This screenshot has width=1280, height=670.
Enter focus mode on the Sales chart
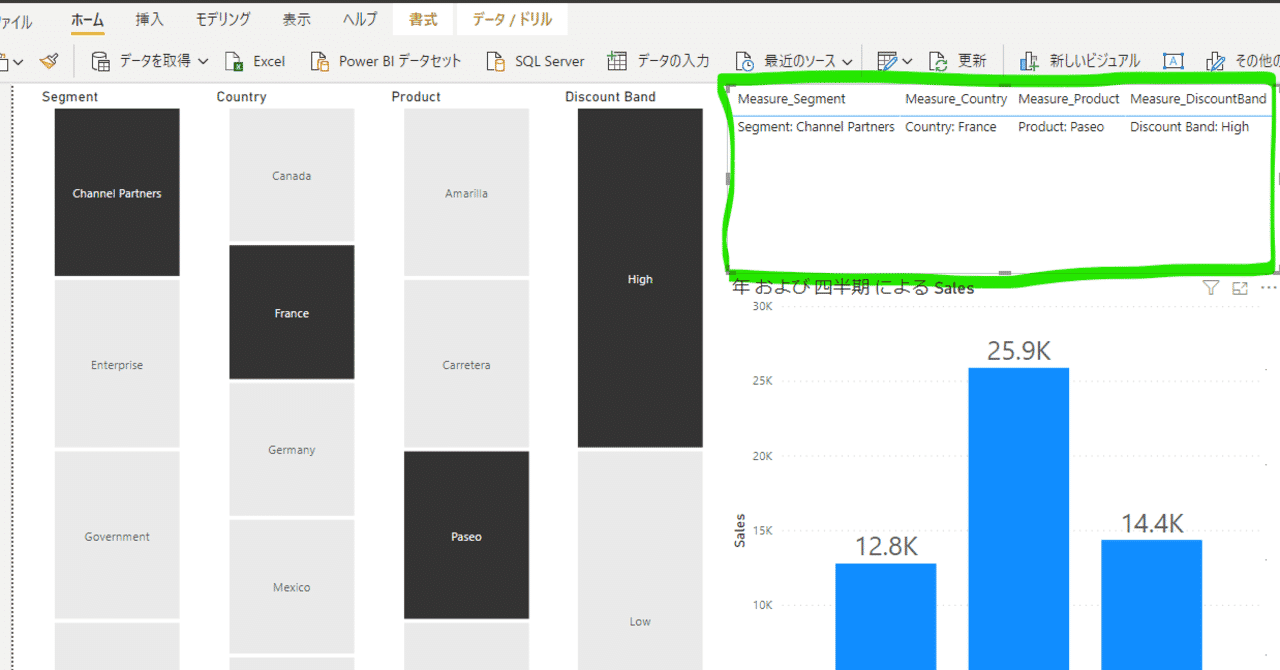click(x=1240, y=288)
